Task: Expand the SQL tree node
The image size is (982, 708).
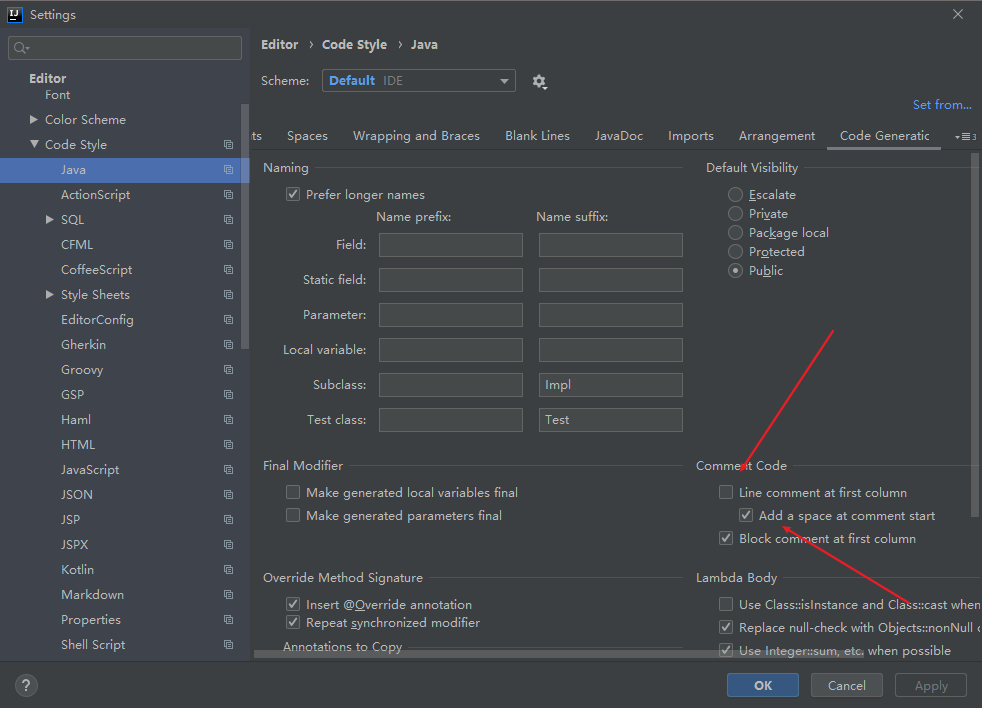Action: coord(49,219)
